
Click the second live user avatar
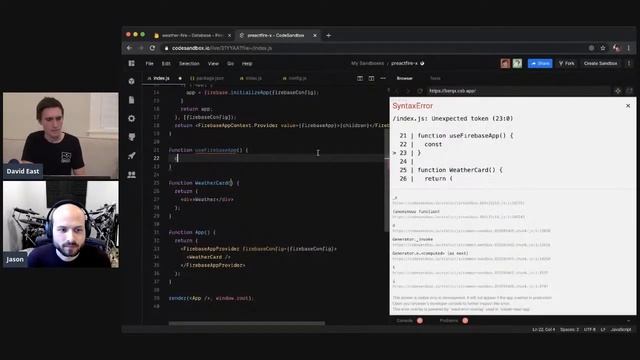[x=517, y=63]
